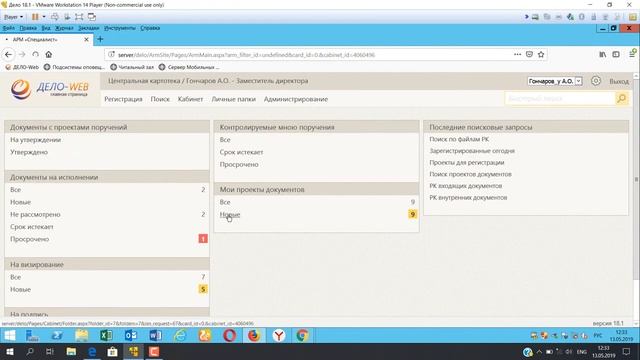Open Все under Мои проекты документов

tap(225, 202)
